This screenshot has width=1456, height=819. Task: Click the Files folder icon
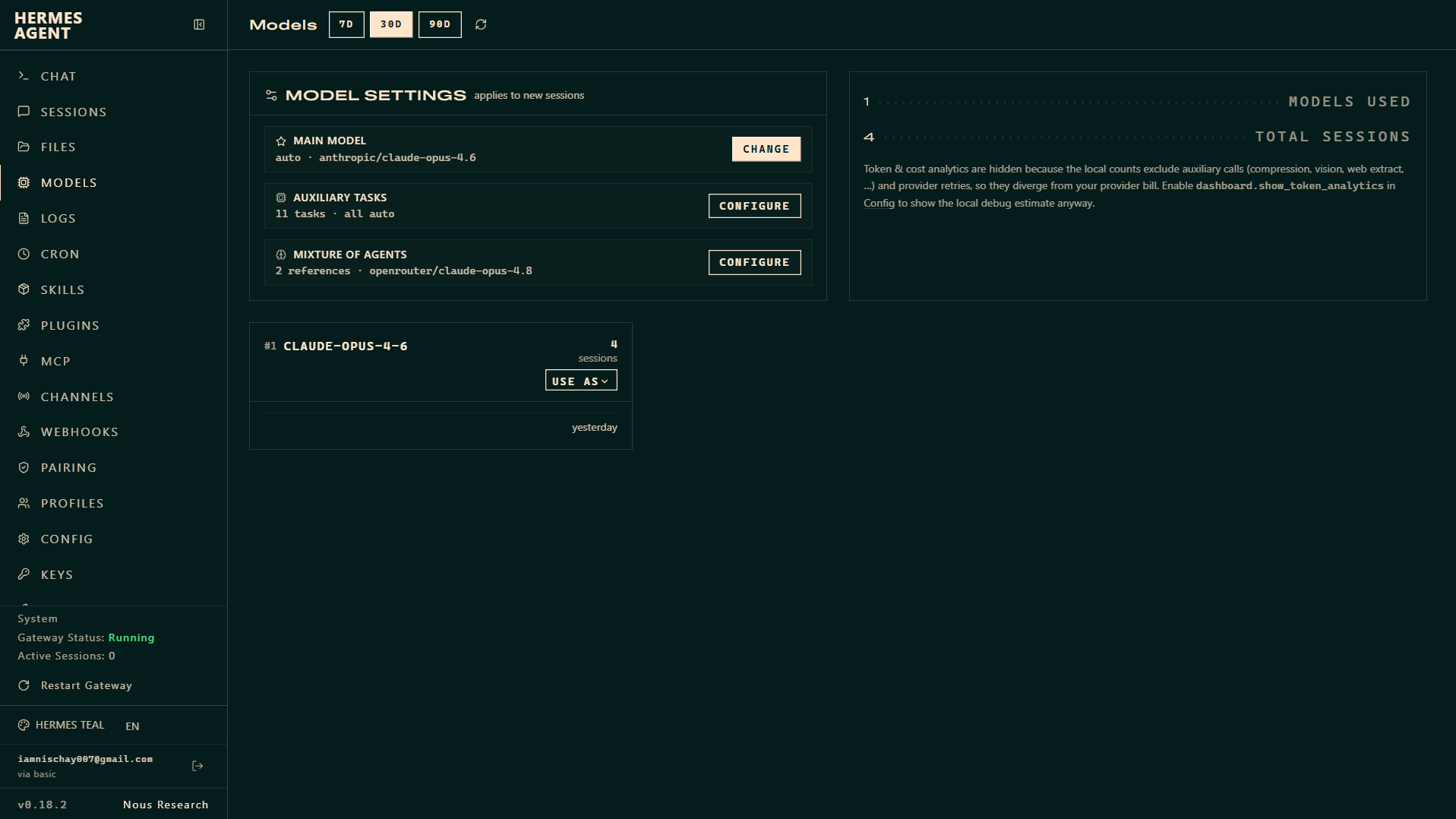pyautogui.click(x=24, y=147)
